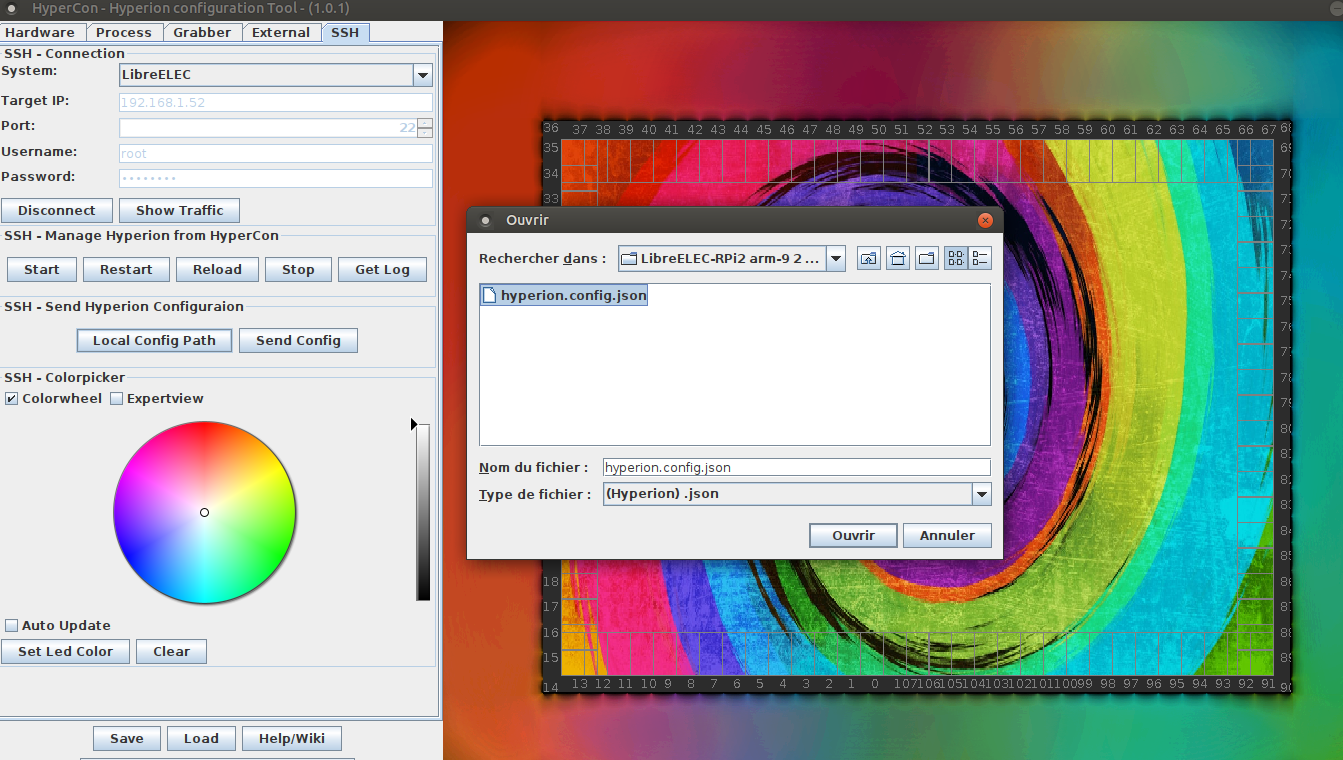Click the Password input field
1343x760 pixels.
276,178
